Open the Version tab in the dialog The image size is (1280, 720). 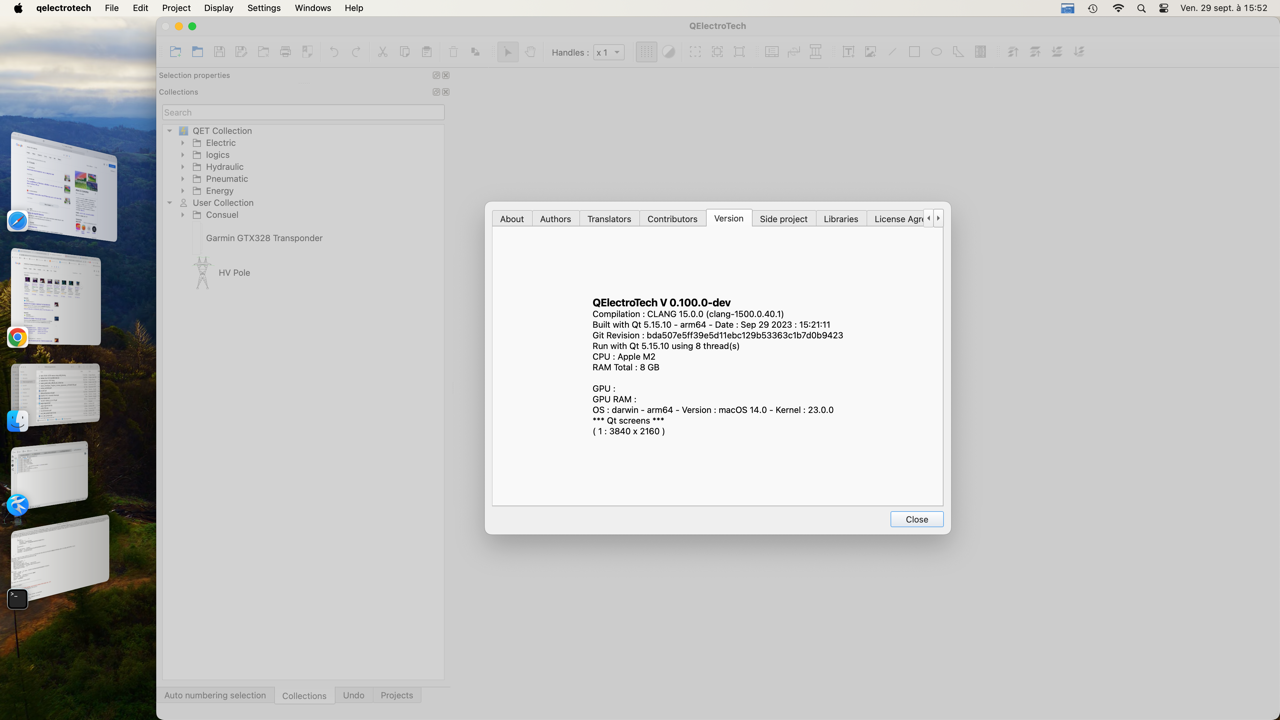click(x=728, y=218)
